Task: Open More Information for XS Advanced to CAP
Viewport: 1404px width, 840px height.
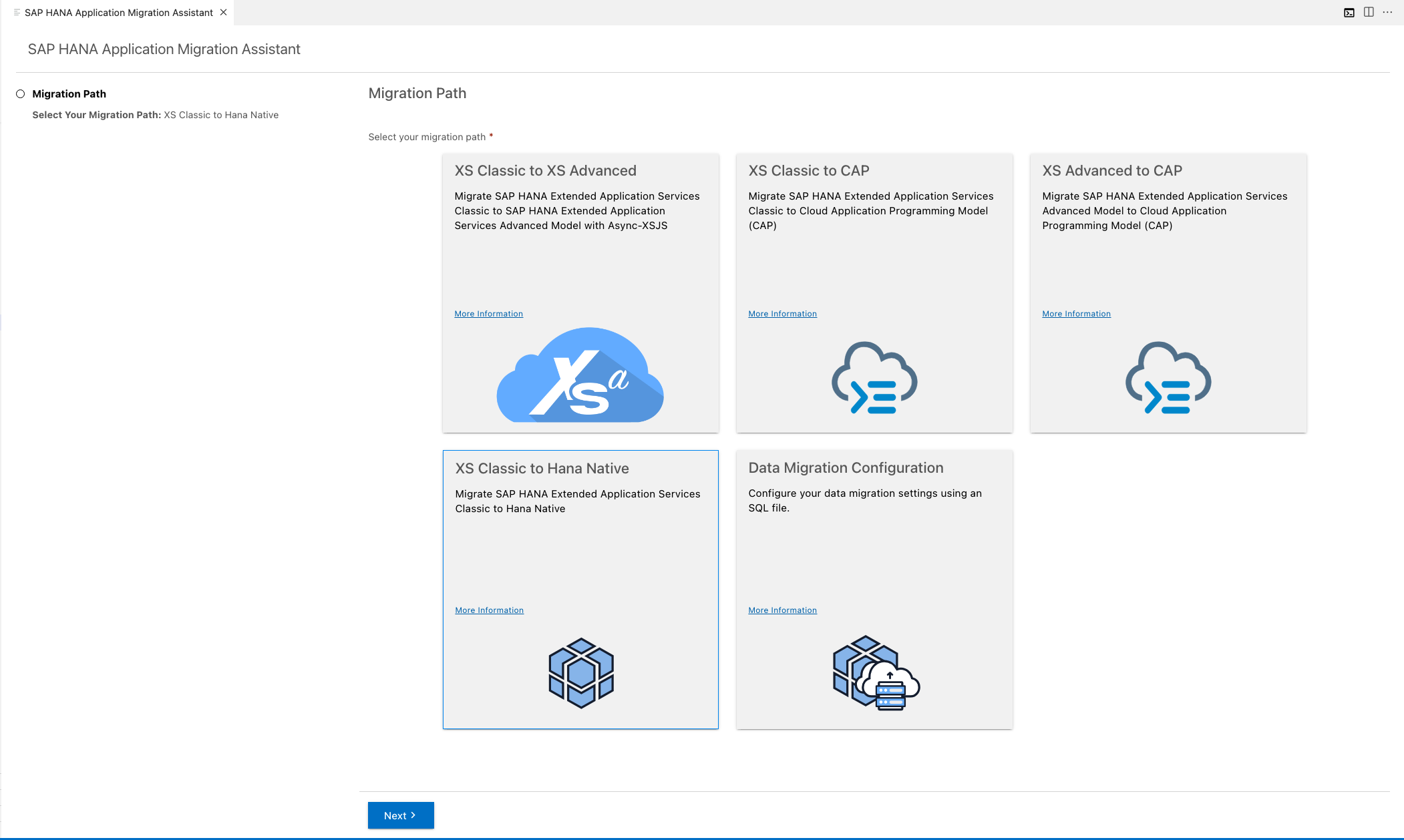Action: pyautogui.click(x=1077, y=314)
